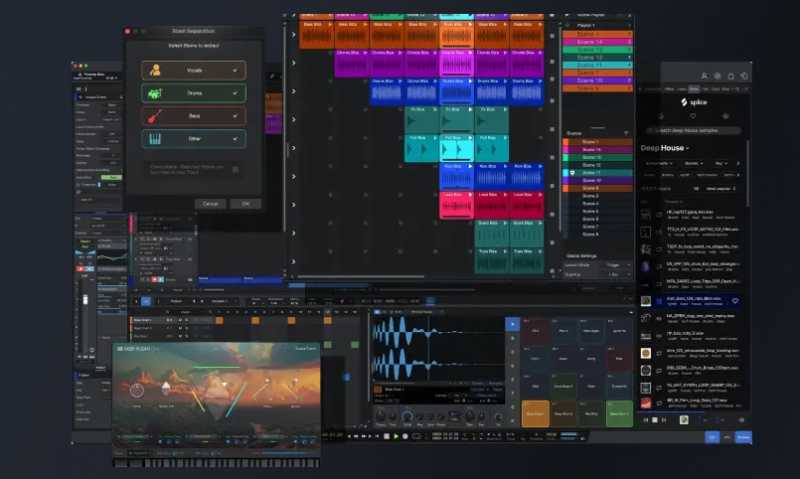The height and width of the screenshot is (479, 800).
Task: Click OK in the stem separation dialog
Action: pos(245,203)
